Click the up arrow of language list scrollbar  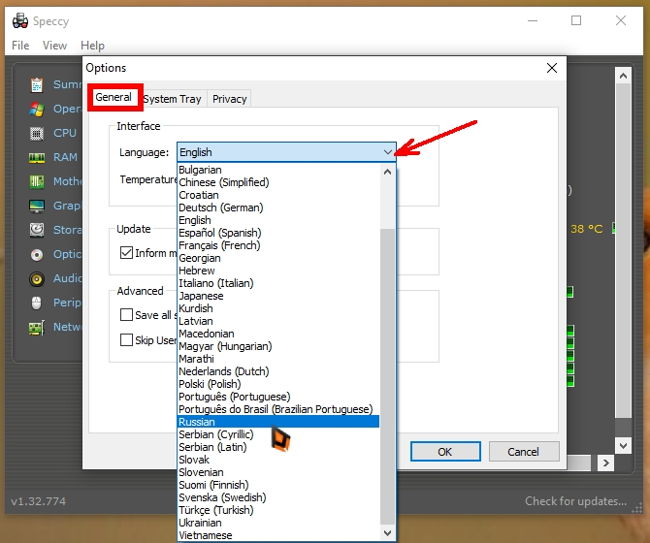387,171
